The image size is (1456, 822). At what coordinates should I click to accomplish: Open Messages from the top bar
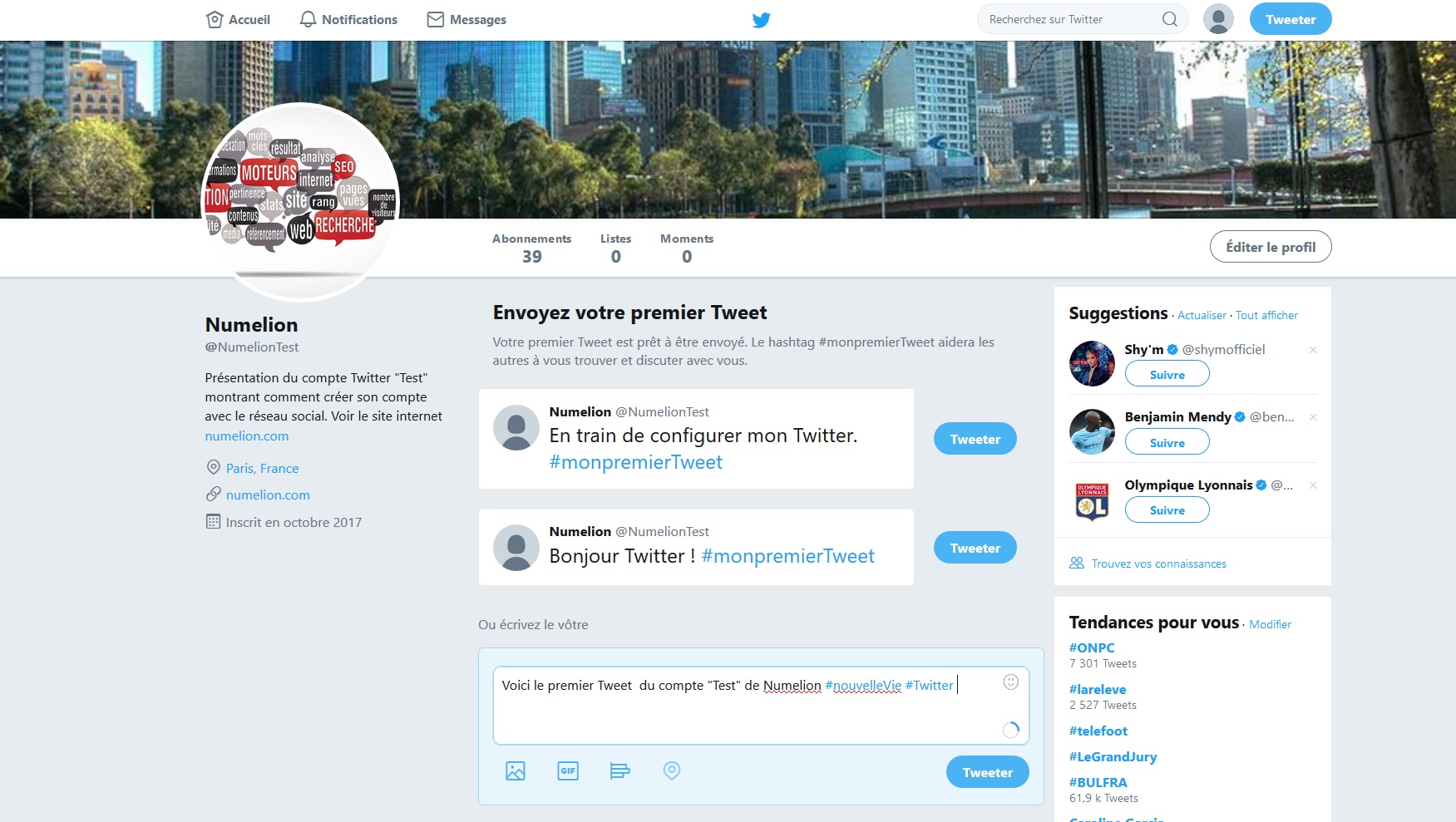pyautogui.click(x=466, y=19)
